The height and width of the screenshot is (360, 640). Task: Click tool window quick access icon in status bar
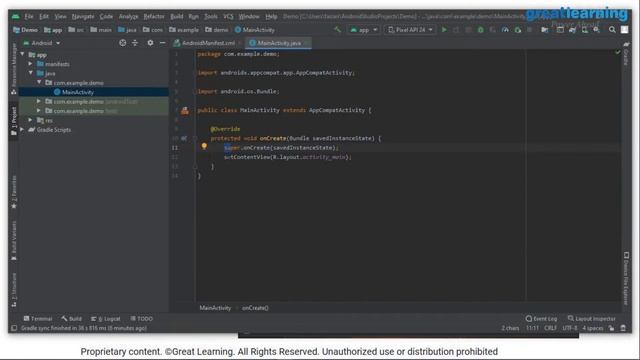tap(14, 328)
